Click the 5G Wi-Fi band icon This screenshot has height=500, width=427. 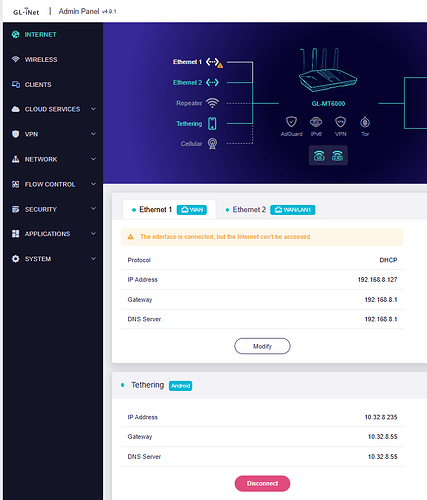point(319,156)
